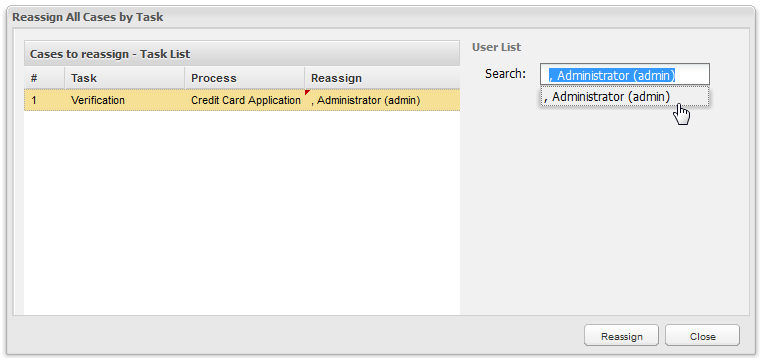
Task: Click the 'Search:' field label
Action: [x=506, y=74]
